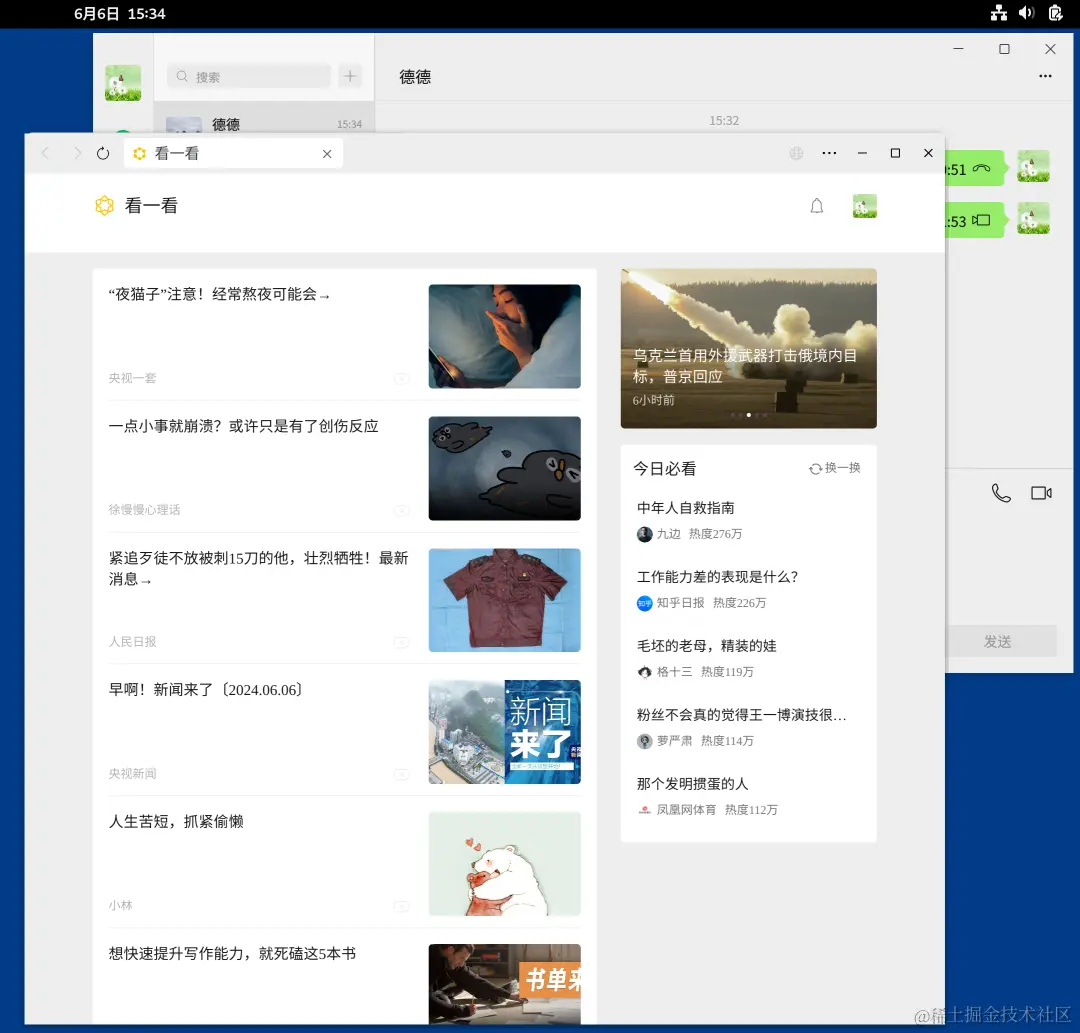Viewport: 1080px width, 1033px height.
Task: Open 那个发明掼蛋的人
Action: click(x=692, y=784)
